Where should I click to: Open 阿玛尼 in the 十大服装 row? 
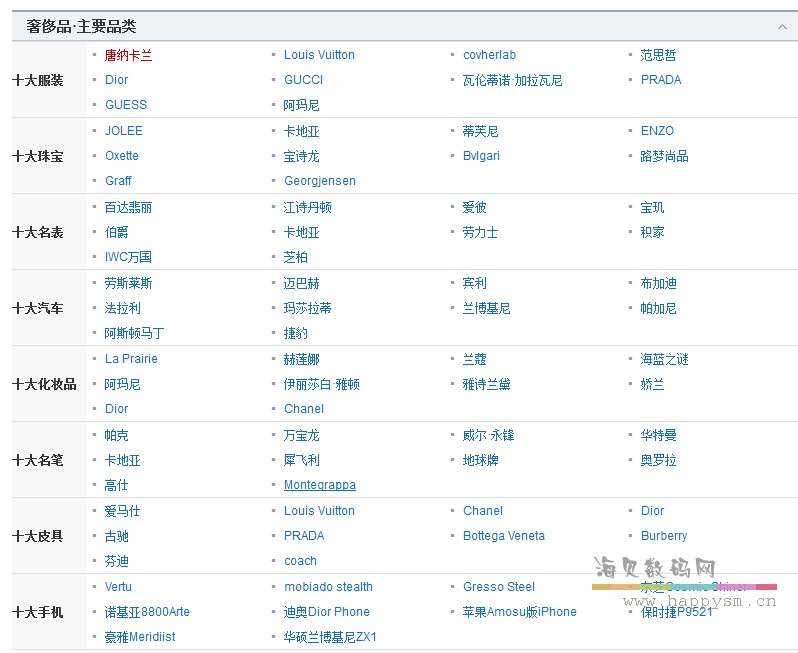[x=301, y=105]
